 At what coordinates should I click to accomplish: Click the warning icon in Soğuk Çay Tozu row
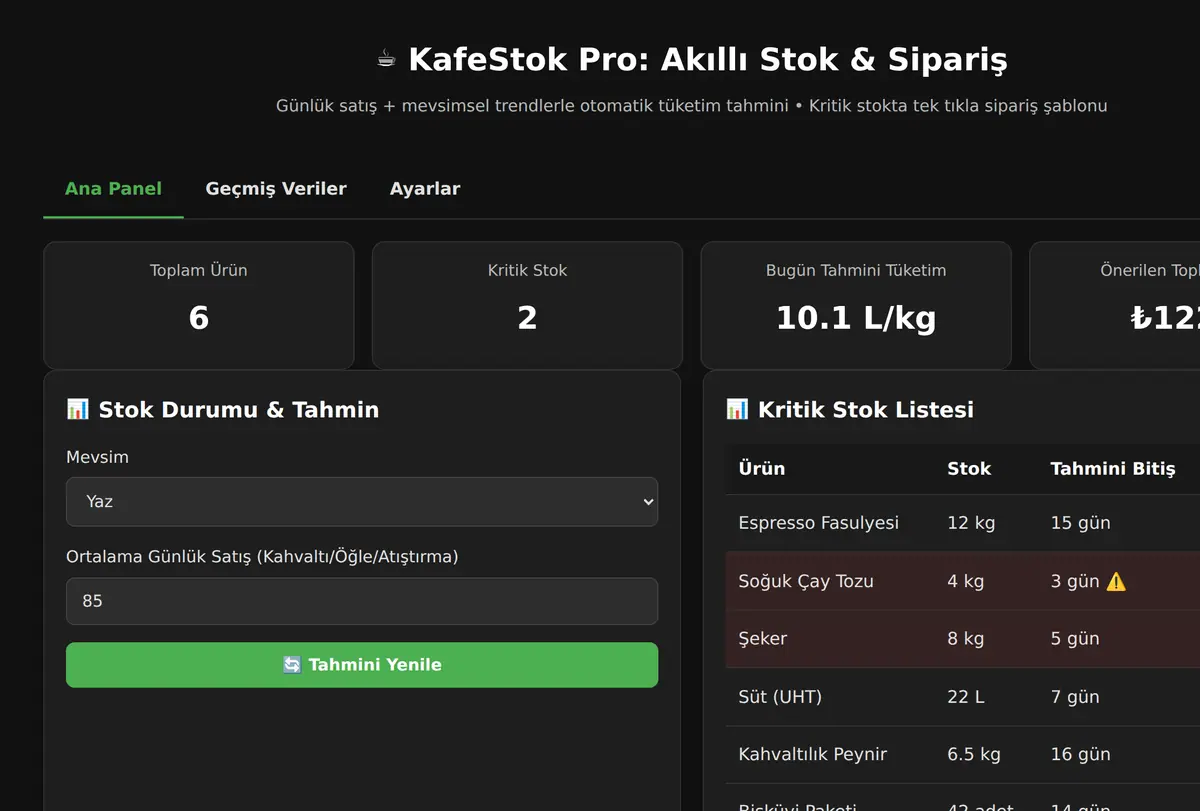[x=1116, y=581]
